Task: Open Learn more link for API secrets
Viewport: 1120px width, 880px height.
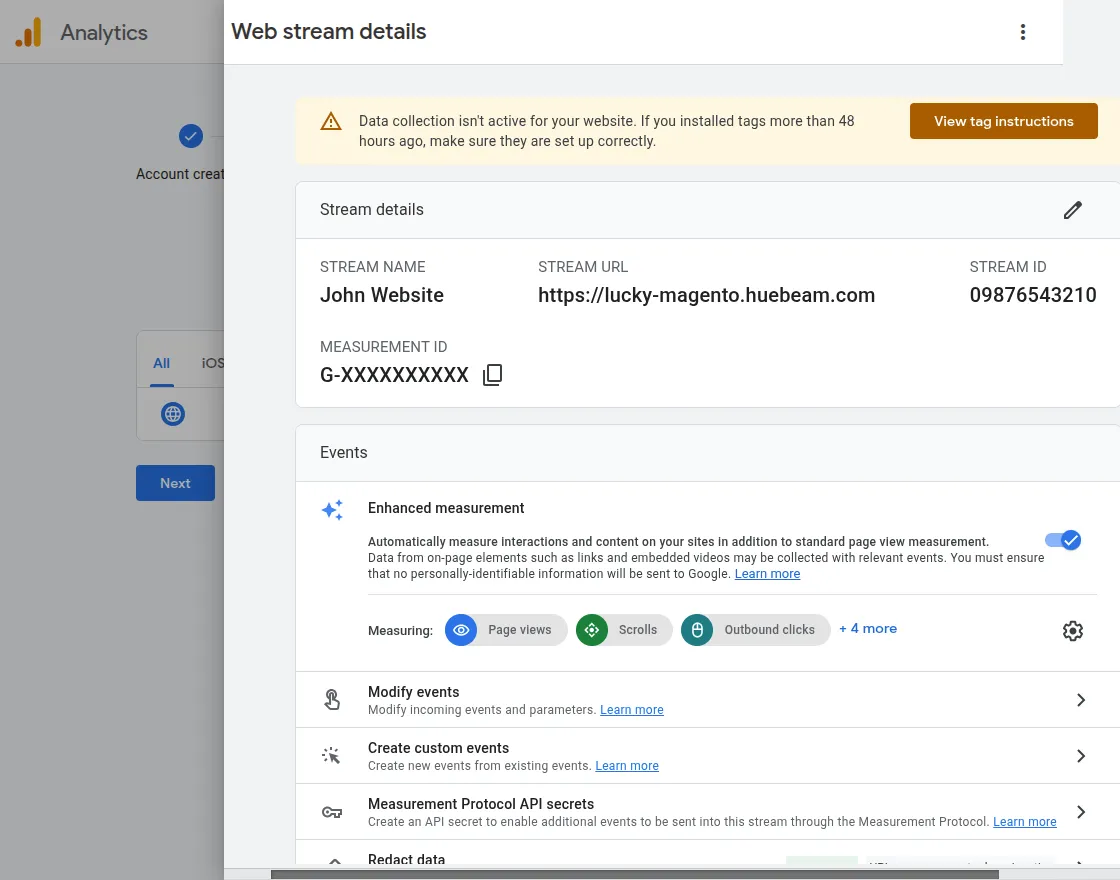Action: click(1024, 822)
